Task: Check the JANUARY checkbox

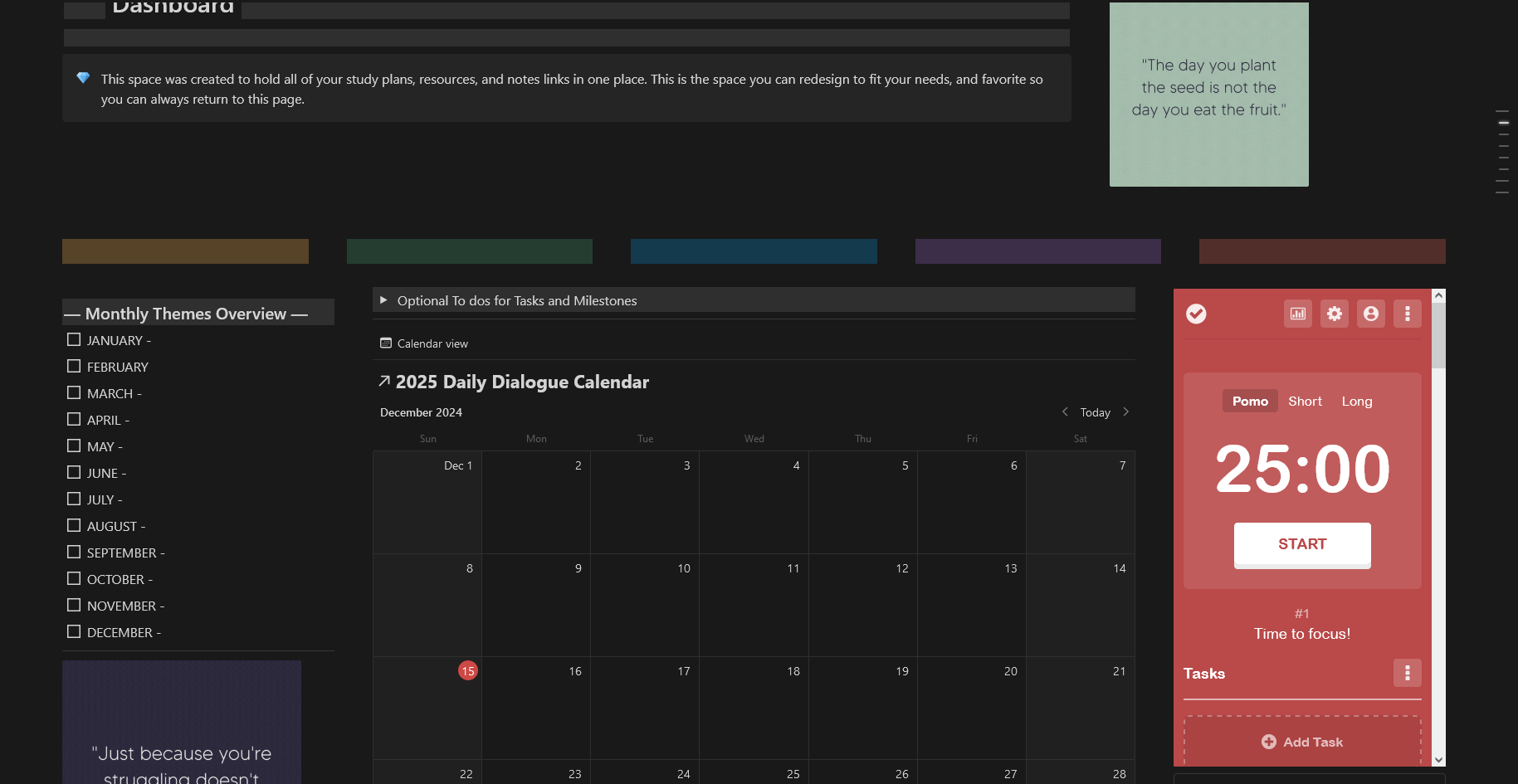Action: (74, 340)
